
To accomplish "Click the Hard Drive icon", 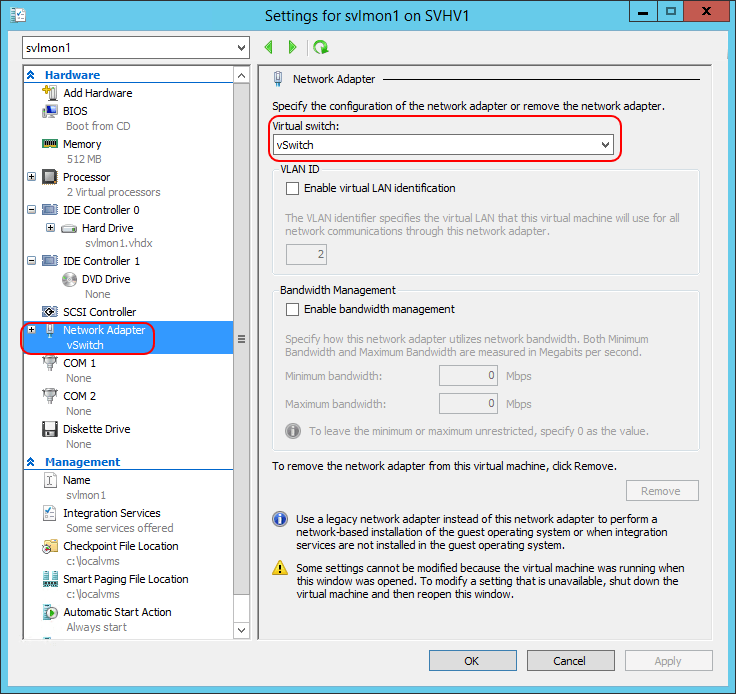I will click(69, 229).
